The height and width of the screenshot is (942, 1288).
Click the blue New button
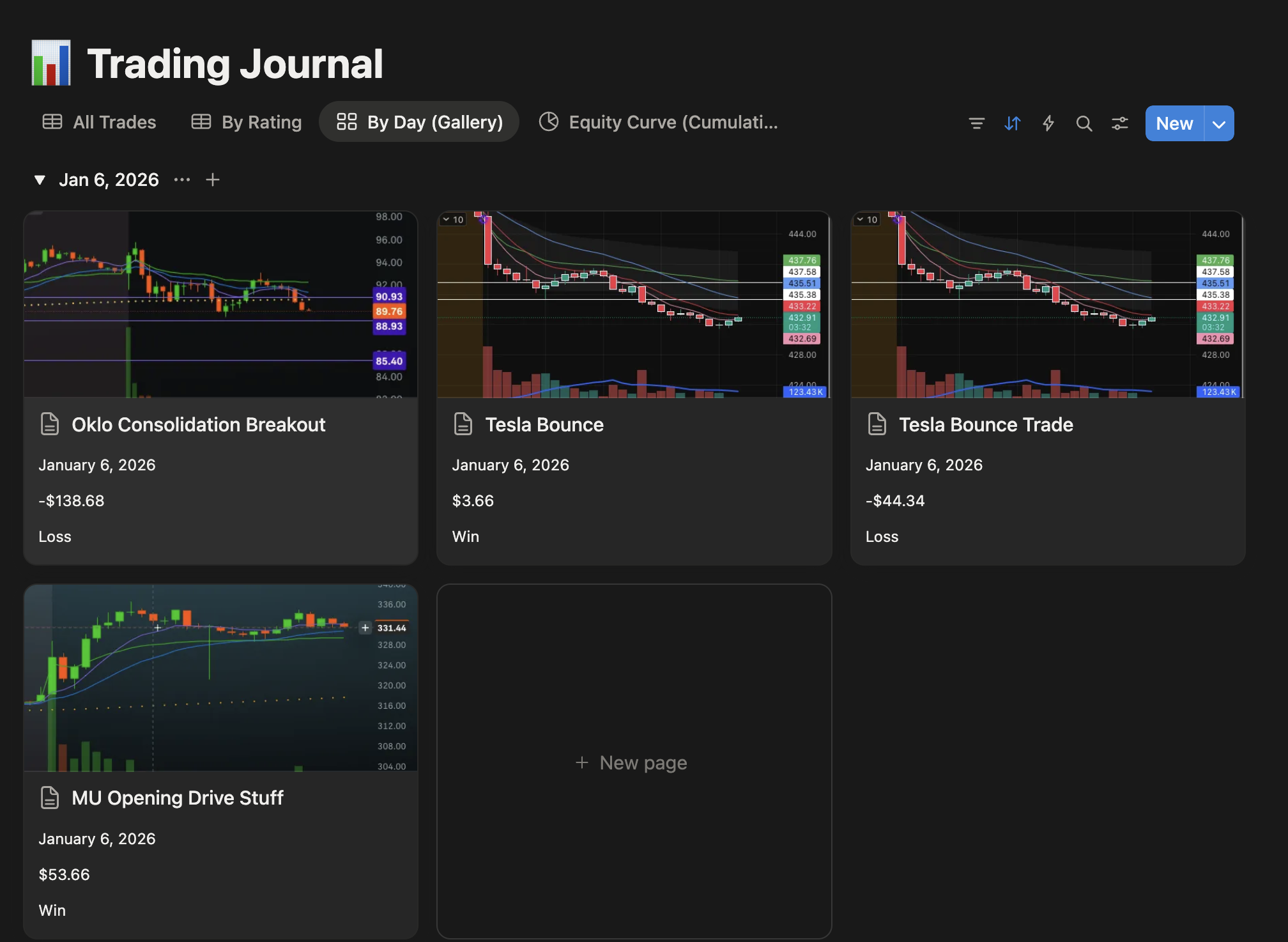pyautogui.click(x=1174, y=123)
